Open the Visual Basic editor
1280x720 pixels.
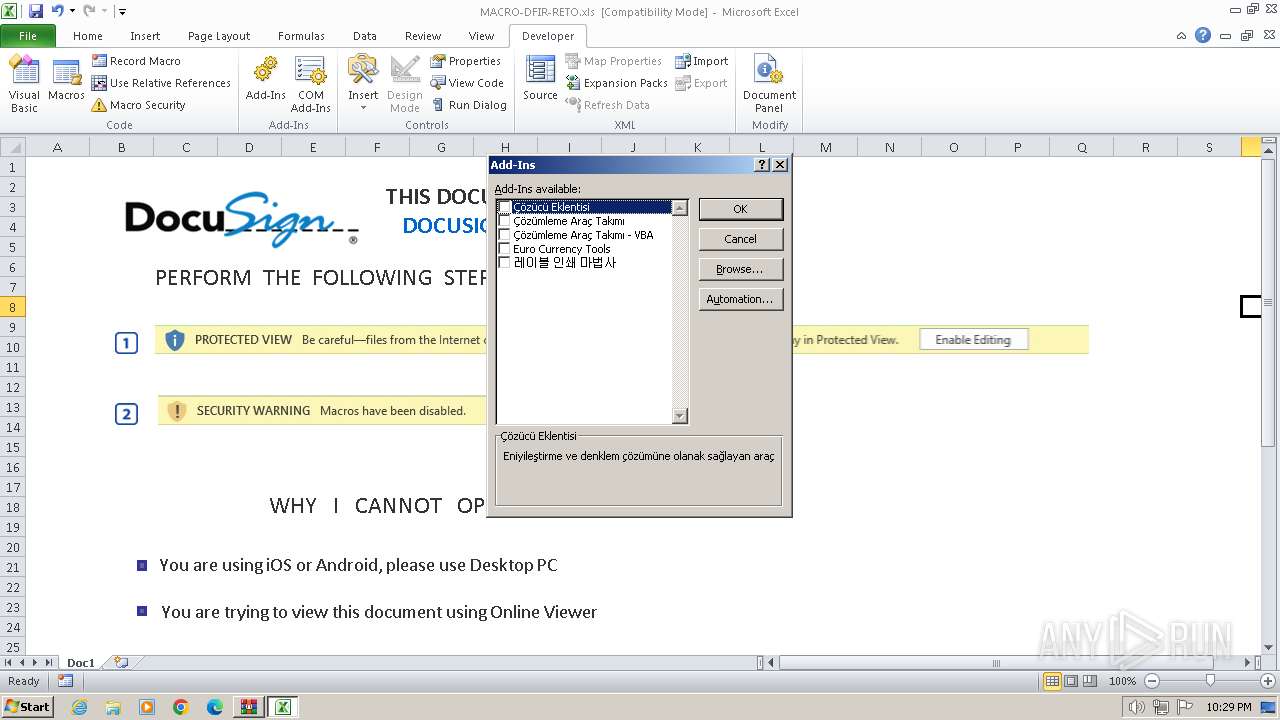click(24, 84)
